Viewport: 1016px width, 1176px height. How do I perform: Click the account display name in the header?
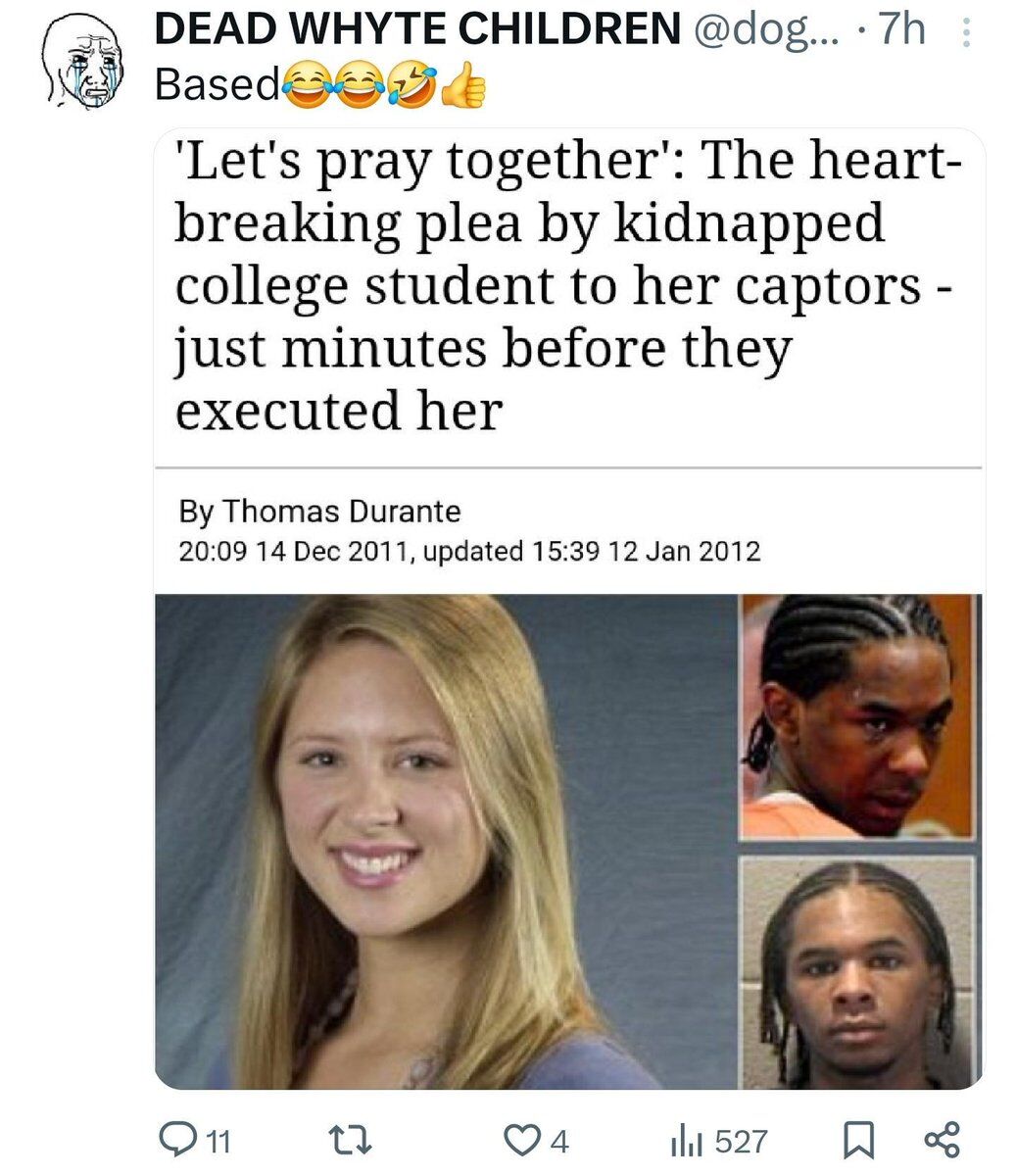tap(418, 29)
